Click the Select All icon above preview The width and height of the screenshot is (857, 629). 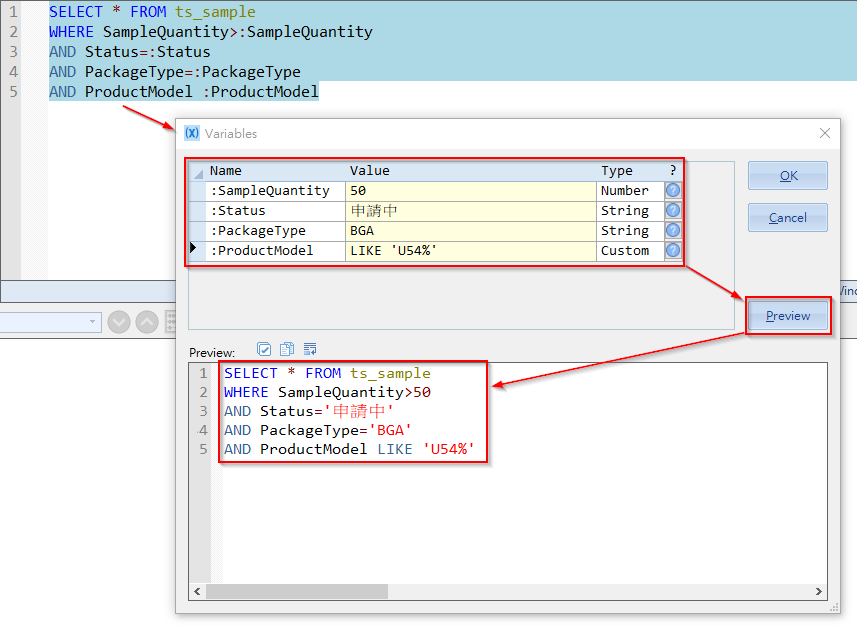click(x=263, y=349)
